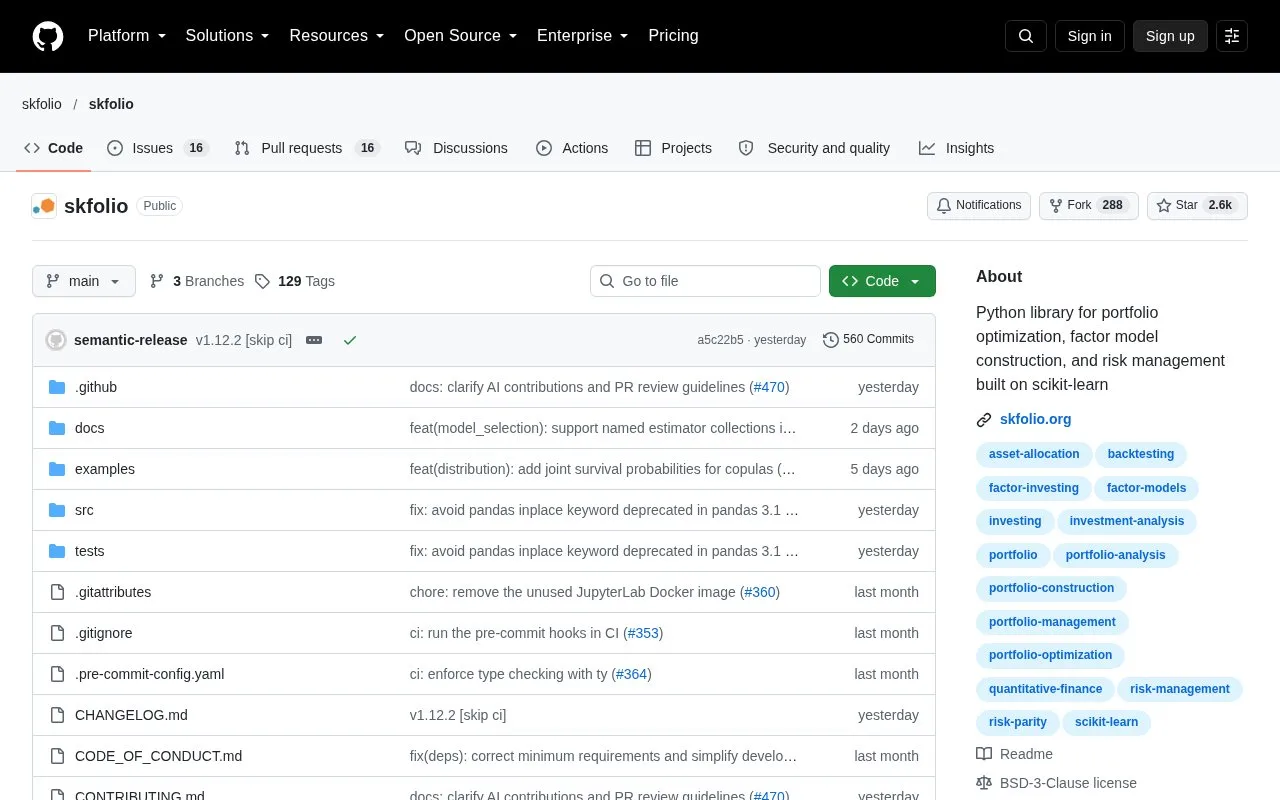Open the Actions tab

pyautogui.click(x=572, y=148)
